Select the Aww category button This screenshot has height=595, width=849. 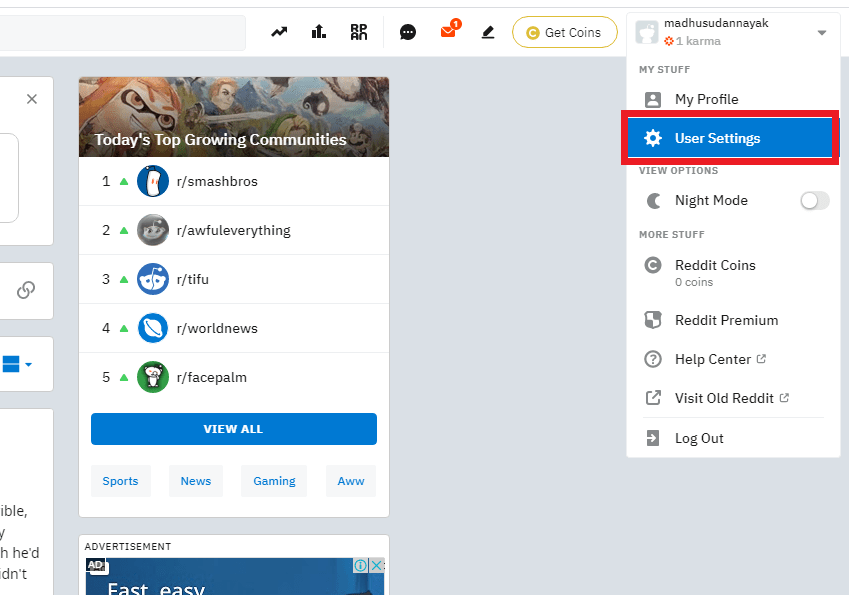351,481
